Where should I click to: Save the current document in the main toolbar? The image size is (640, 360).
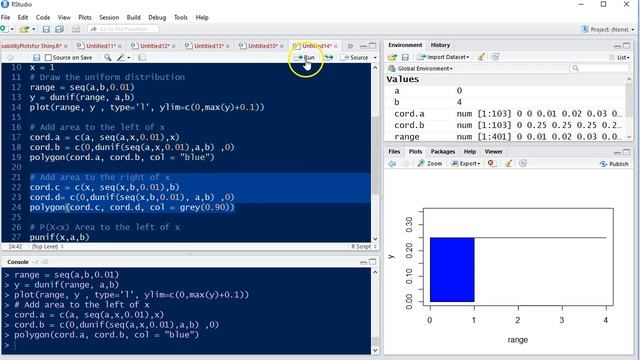[x=46, y=29]
